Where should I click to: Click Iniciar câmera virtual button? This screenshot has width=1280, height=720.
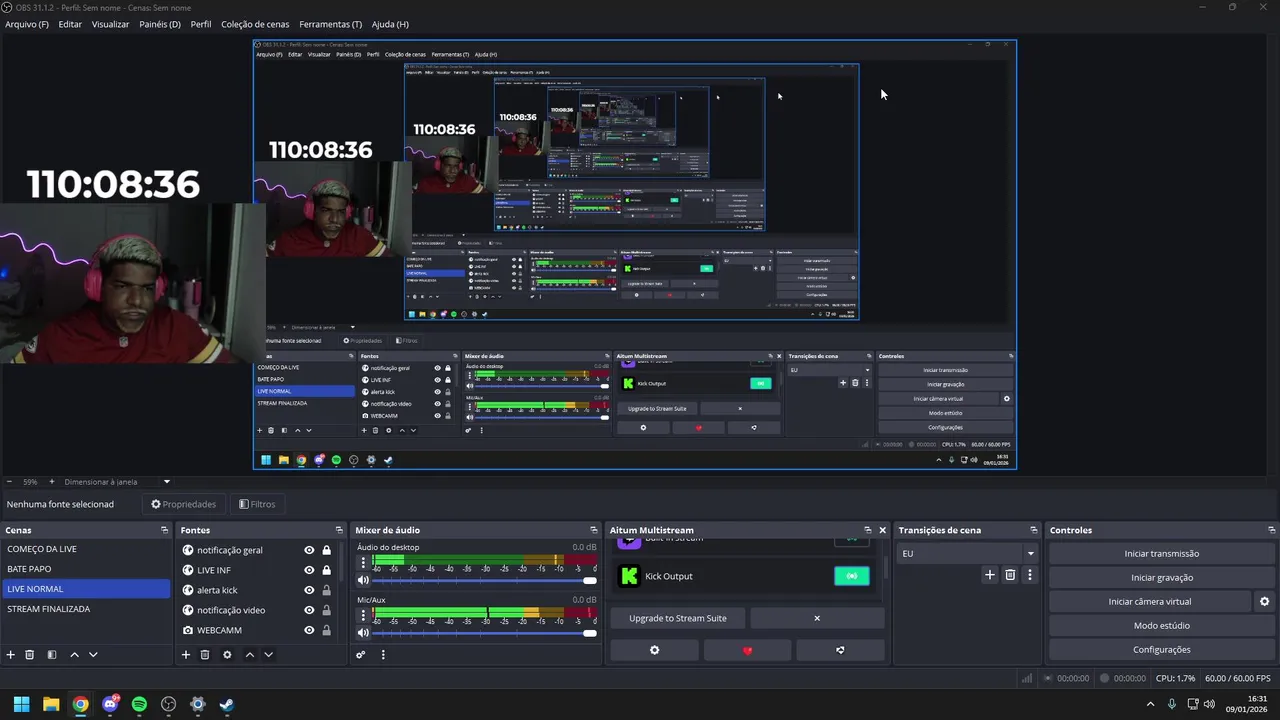tap(1150, 602)
